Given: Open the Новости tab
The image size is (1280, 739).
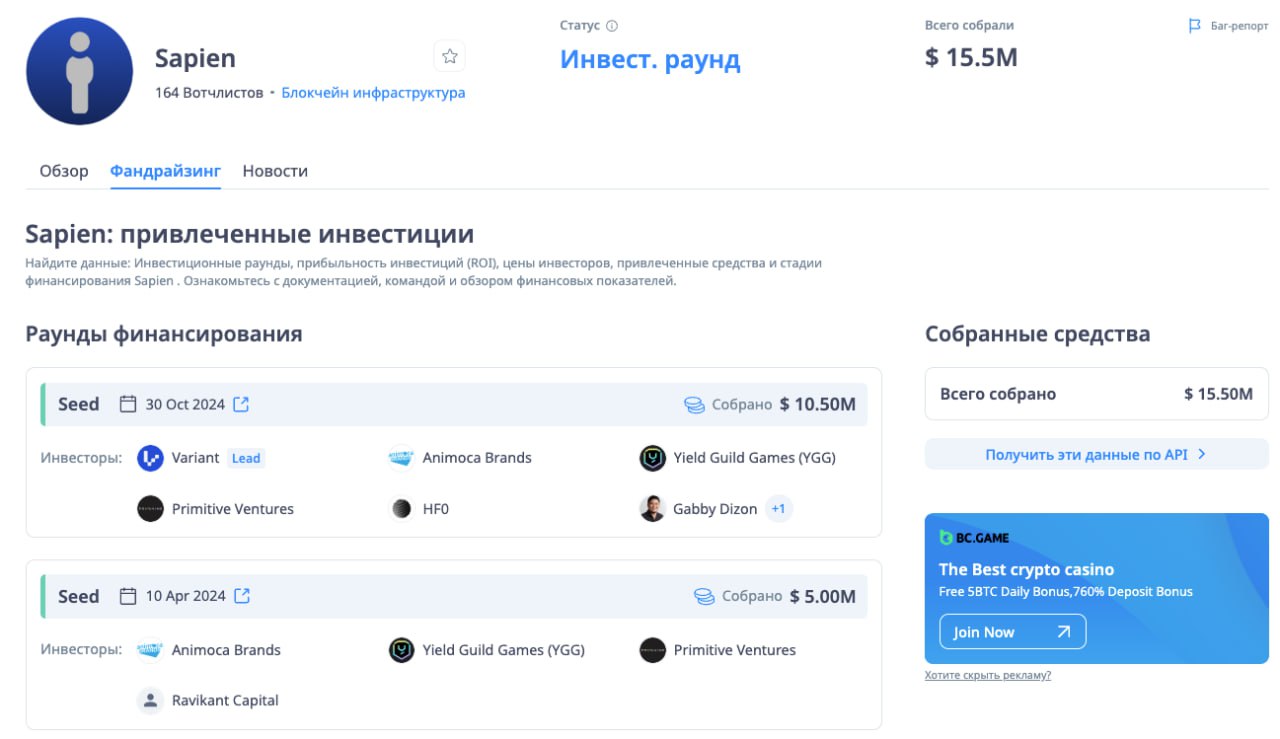Looking at the screenshot, I should point(275,171).
